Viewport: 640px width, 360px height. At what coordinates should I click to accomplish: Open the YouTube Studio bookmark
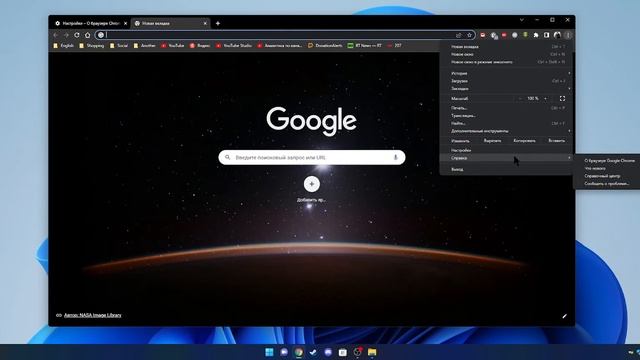click(x=234, y=46)
